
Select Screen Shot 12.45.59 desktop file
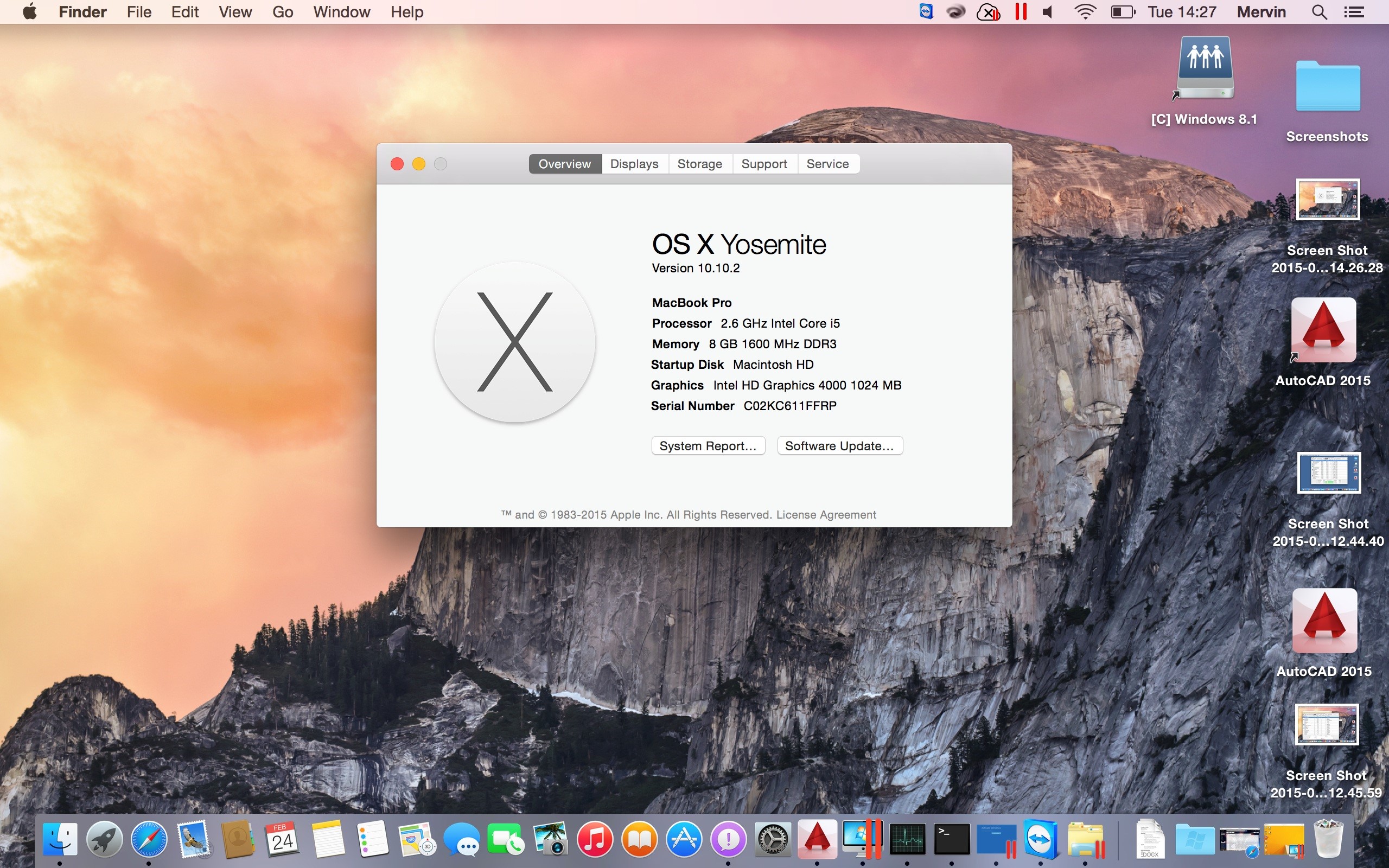pyautogui.click(x=1327, y=751)
